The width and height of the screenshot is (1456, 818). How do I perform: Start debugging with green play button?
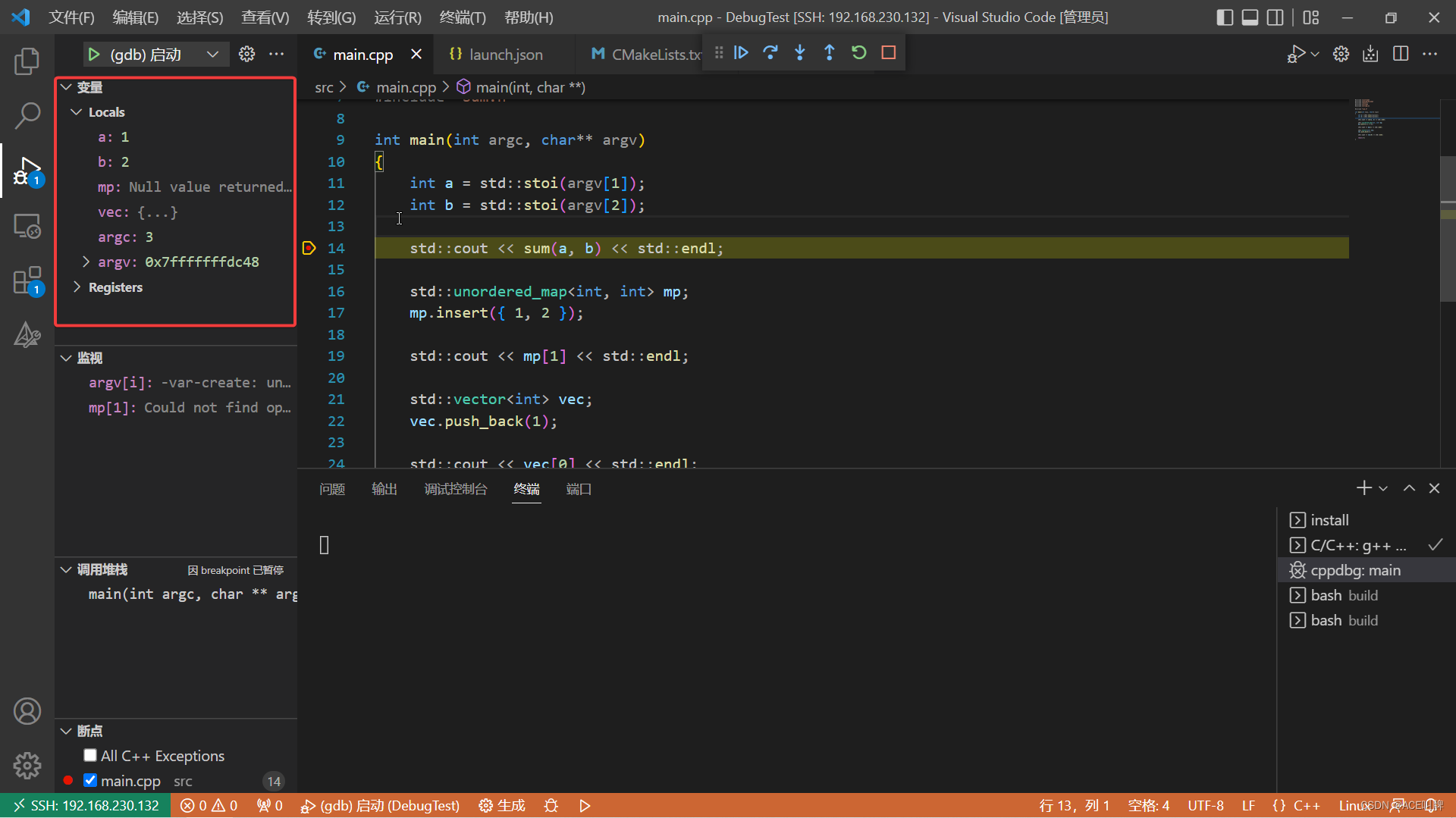click(x=94, y=55)
